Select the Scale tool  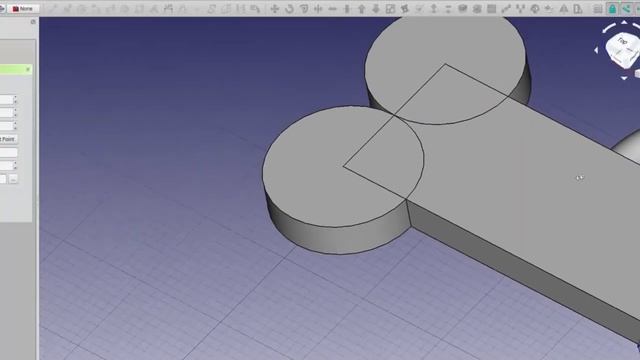[x=390, y=9]
